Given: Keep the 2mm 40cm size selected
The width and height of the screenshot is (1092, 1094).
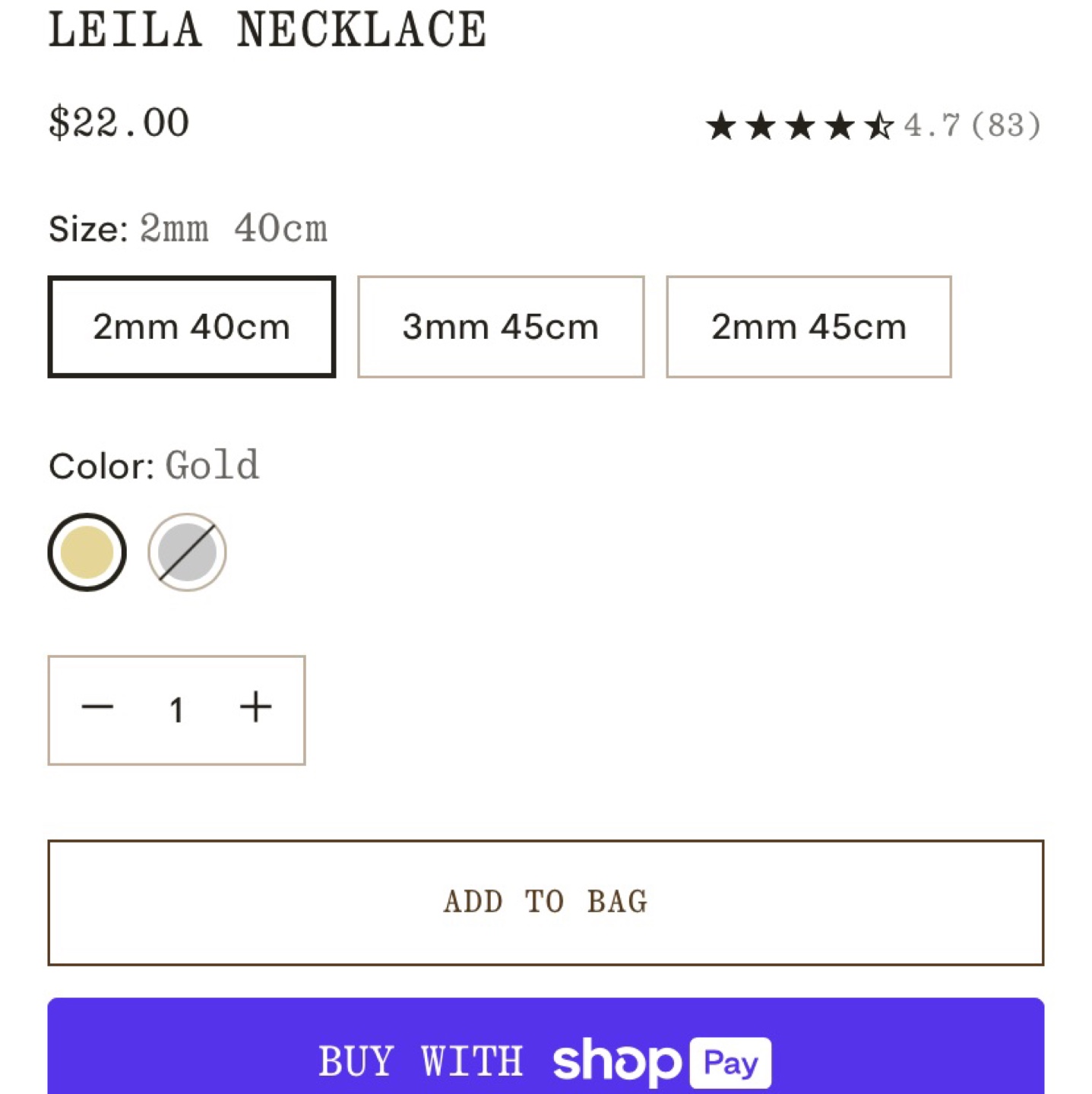Looking at the screenshot, I should coord(191,325).
